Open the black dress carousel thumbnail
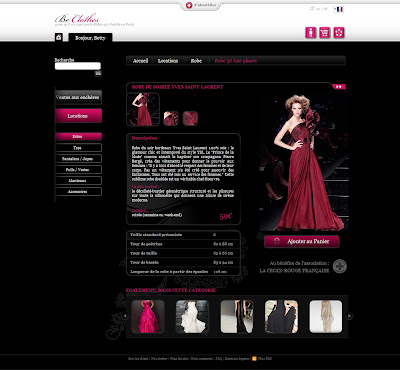The width and height of the screenshot is (400, 370). 282,316
